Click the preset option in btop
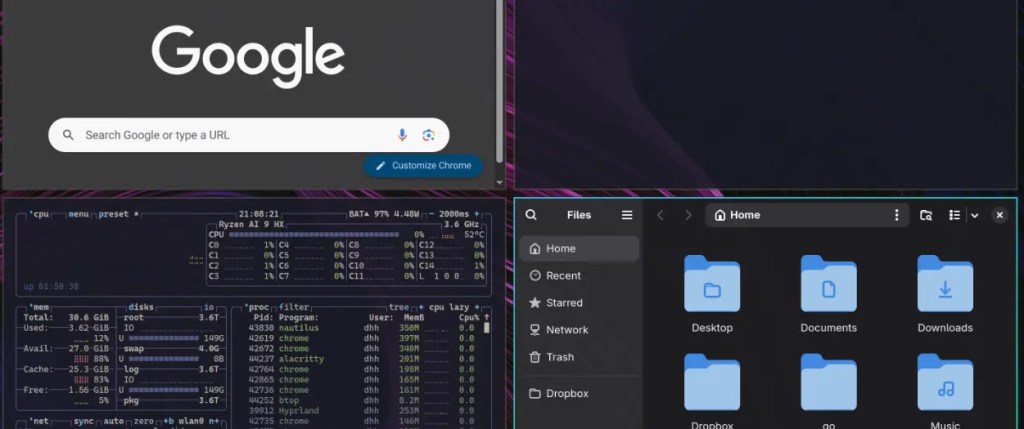Screen dimensions: 1024x429 pos(118,214)
